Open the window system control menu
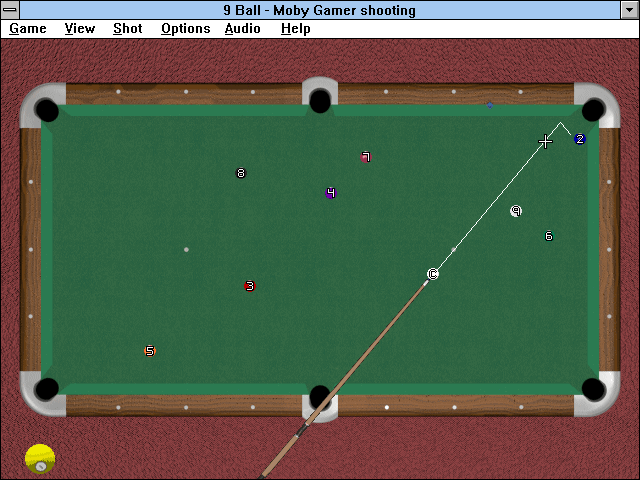Screen dimensions: 640x480 point(10,10)
